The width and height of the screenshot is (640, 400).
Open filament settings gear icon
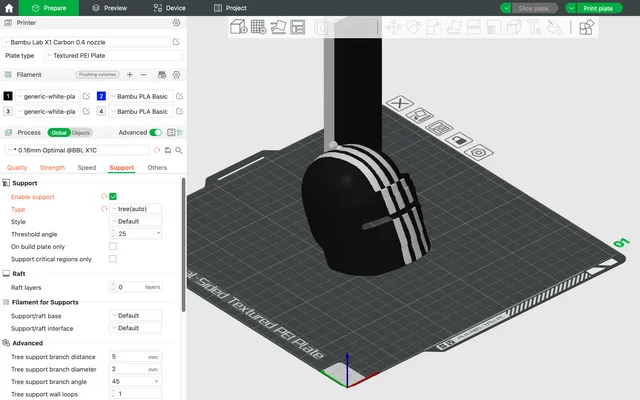click(176, 74)
